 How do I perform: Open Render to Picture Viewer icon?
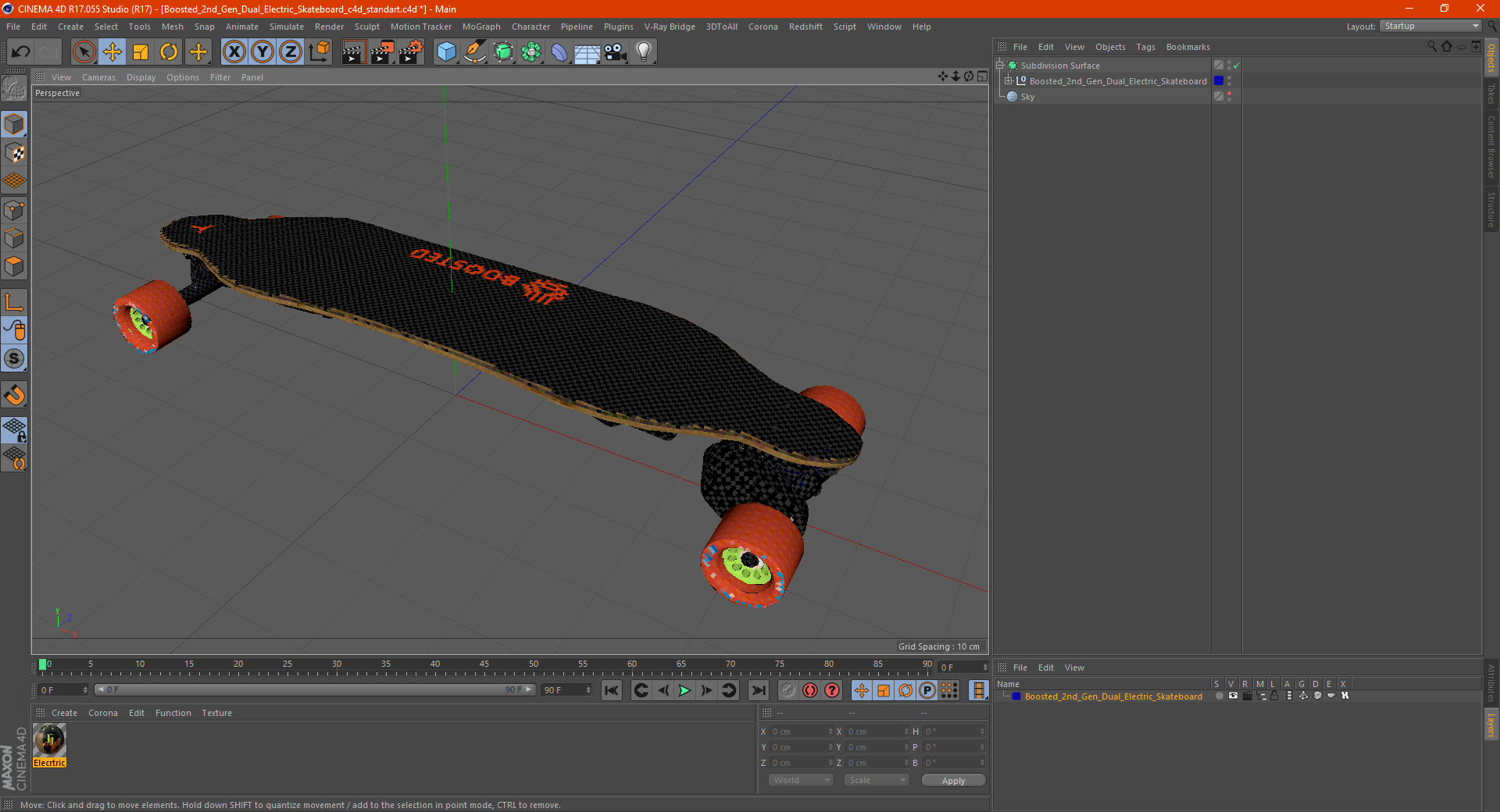382,52
